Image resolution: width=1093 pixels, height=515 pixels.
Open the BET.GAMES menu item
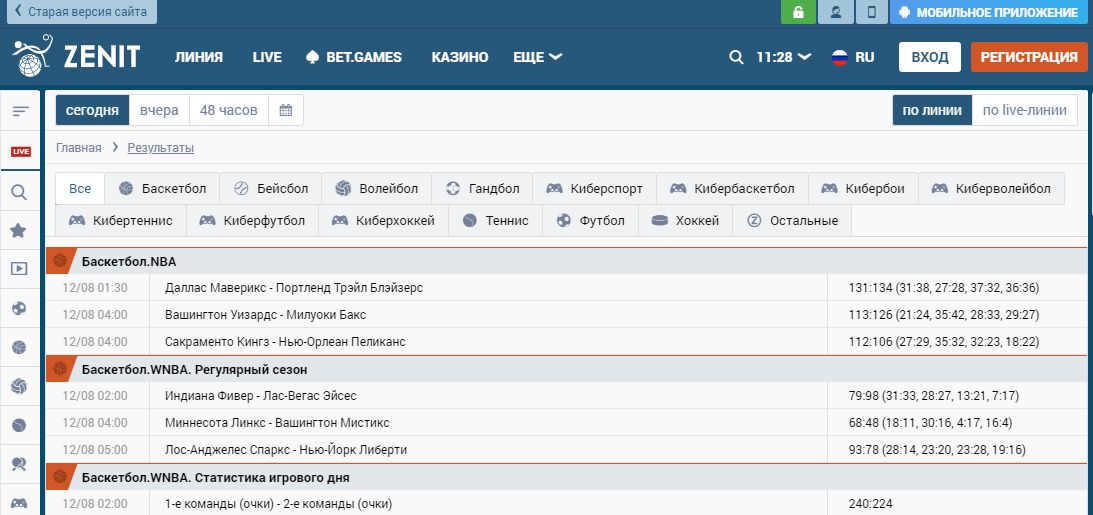(354, 57)
